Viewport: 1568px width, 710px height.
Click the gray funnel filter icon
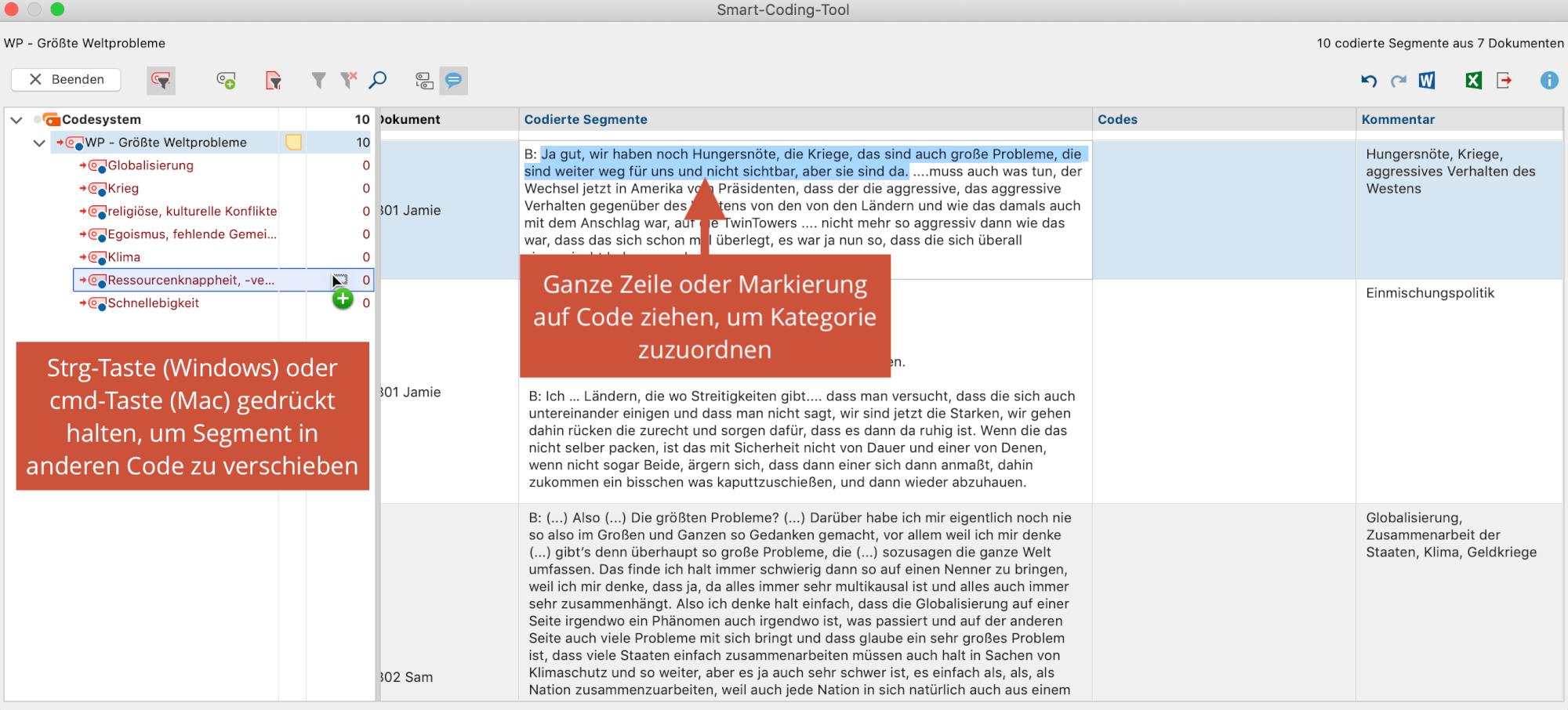(318, 80)
